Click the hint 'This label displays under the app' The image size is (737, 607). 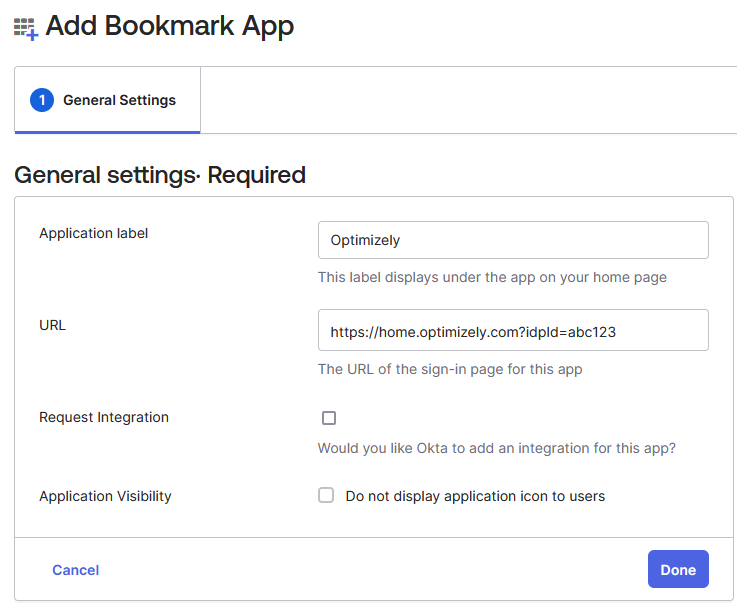coord(492,277)
